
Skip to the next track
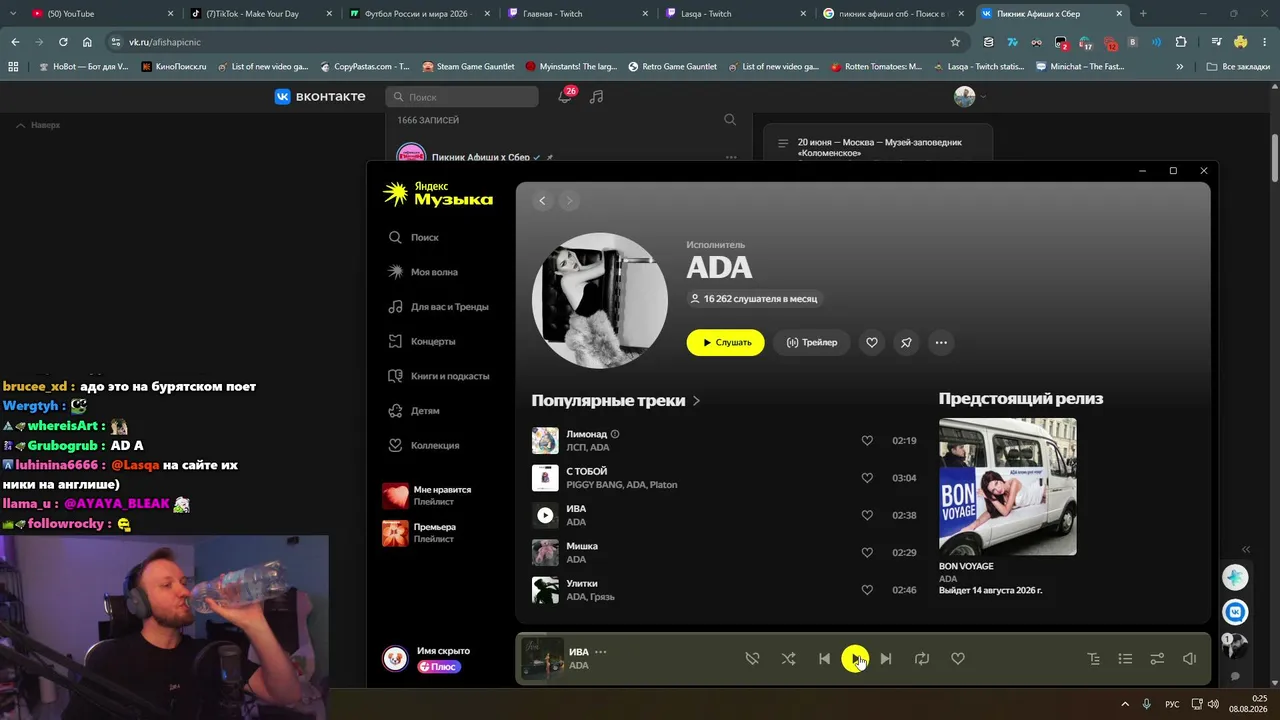(x=886, y=659)
